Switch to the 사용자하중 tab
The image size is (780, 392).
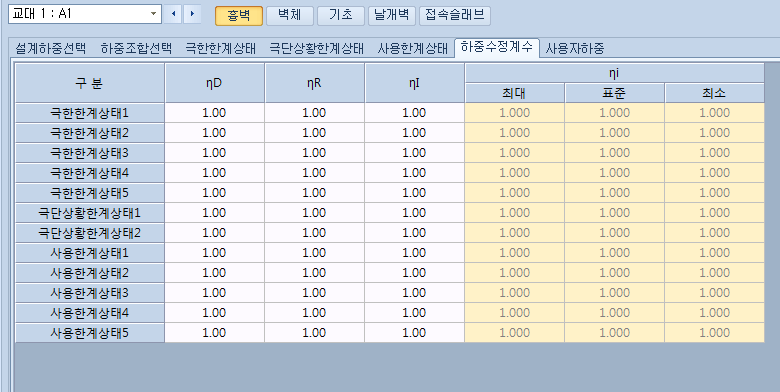pos(575,48)
